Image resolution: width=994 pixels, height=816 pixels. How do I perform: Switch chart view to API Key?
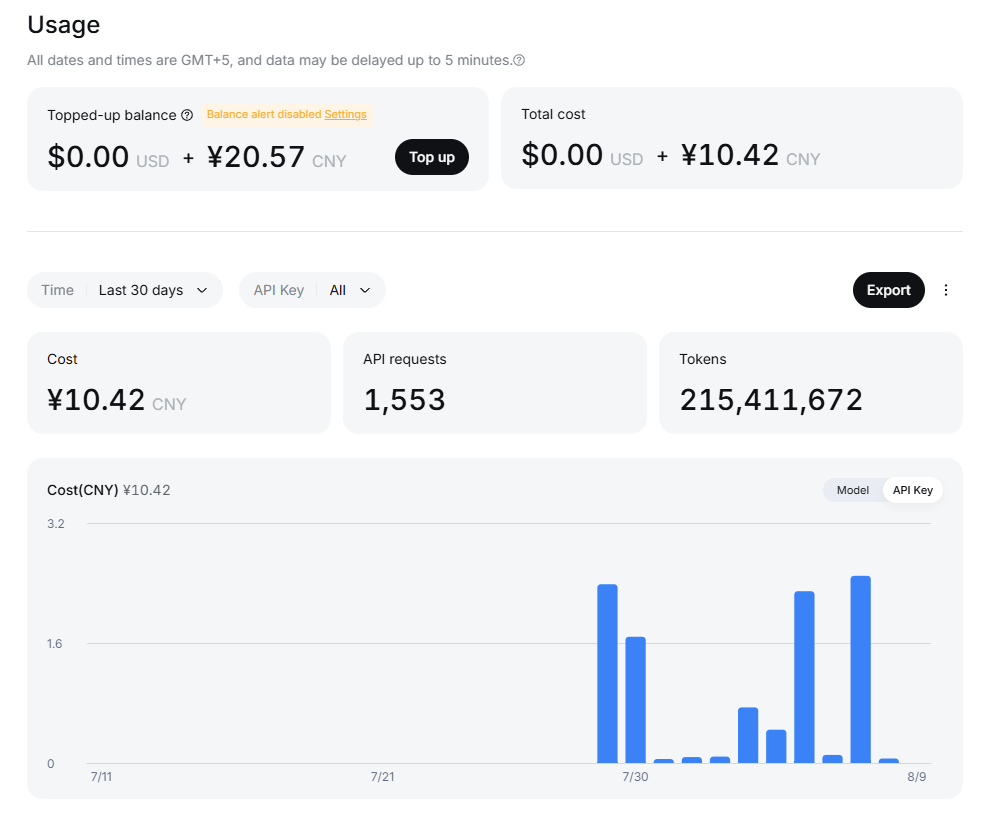click(x=913, y=490)
